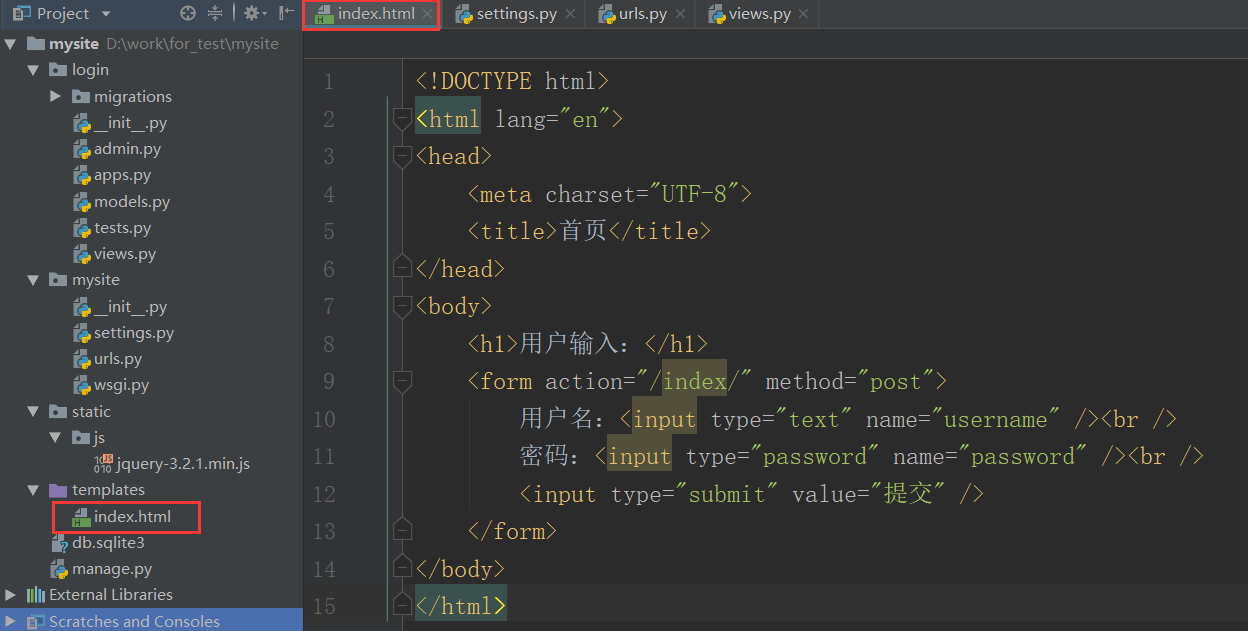Expand the migrations folder
Viewport: 1248px width, 631px height.
tap(56, 97)
